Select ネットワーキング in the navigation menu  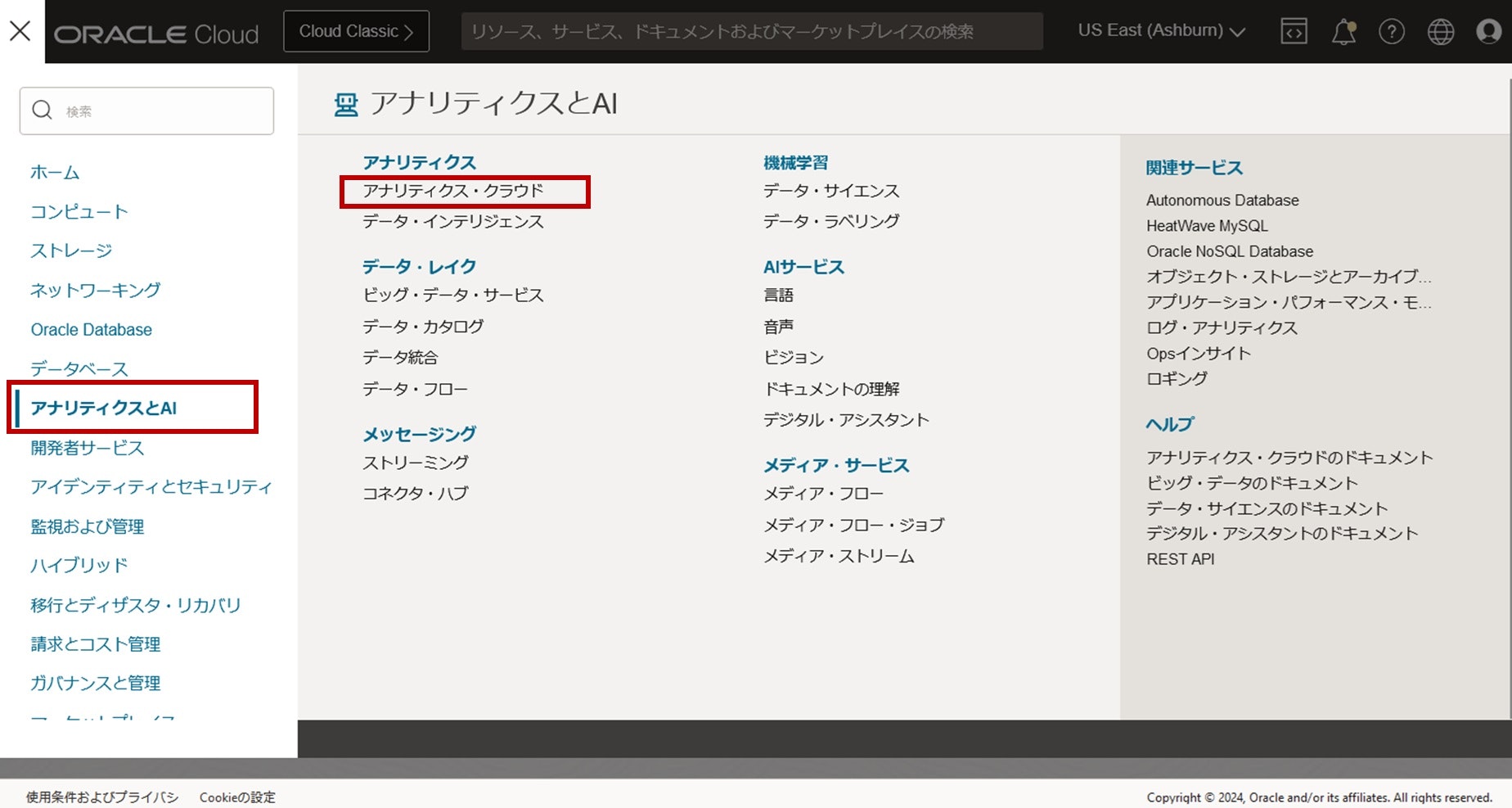pos(96,290)
